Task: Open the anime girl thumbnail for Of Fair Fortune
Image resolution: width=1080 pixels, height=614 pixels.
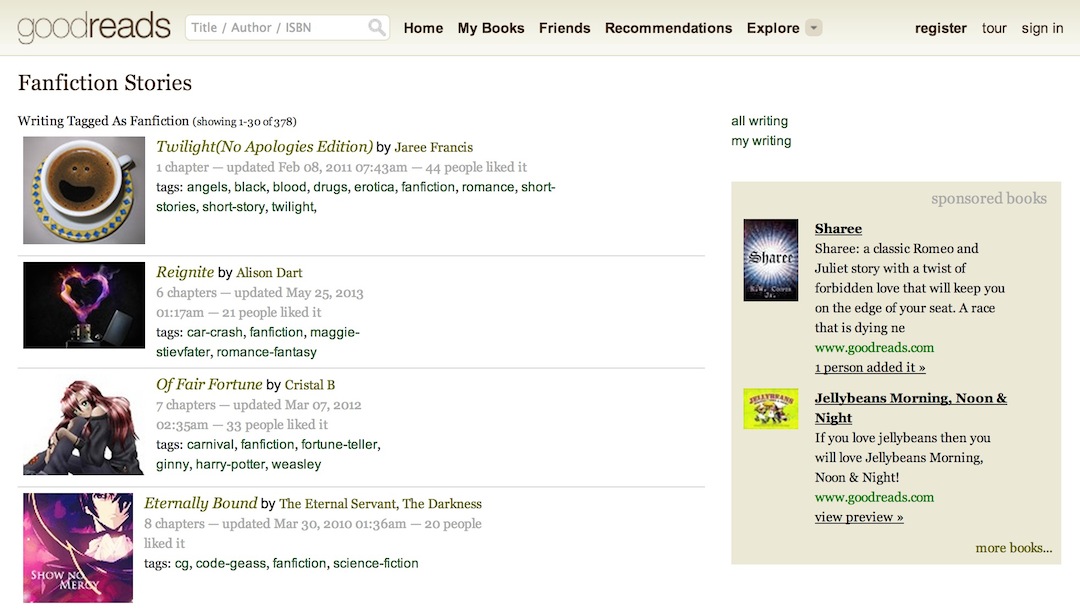Action: (x=84, y=427)
